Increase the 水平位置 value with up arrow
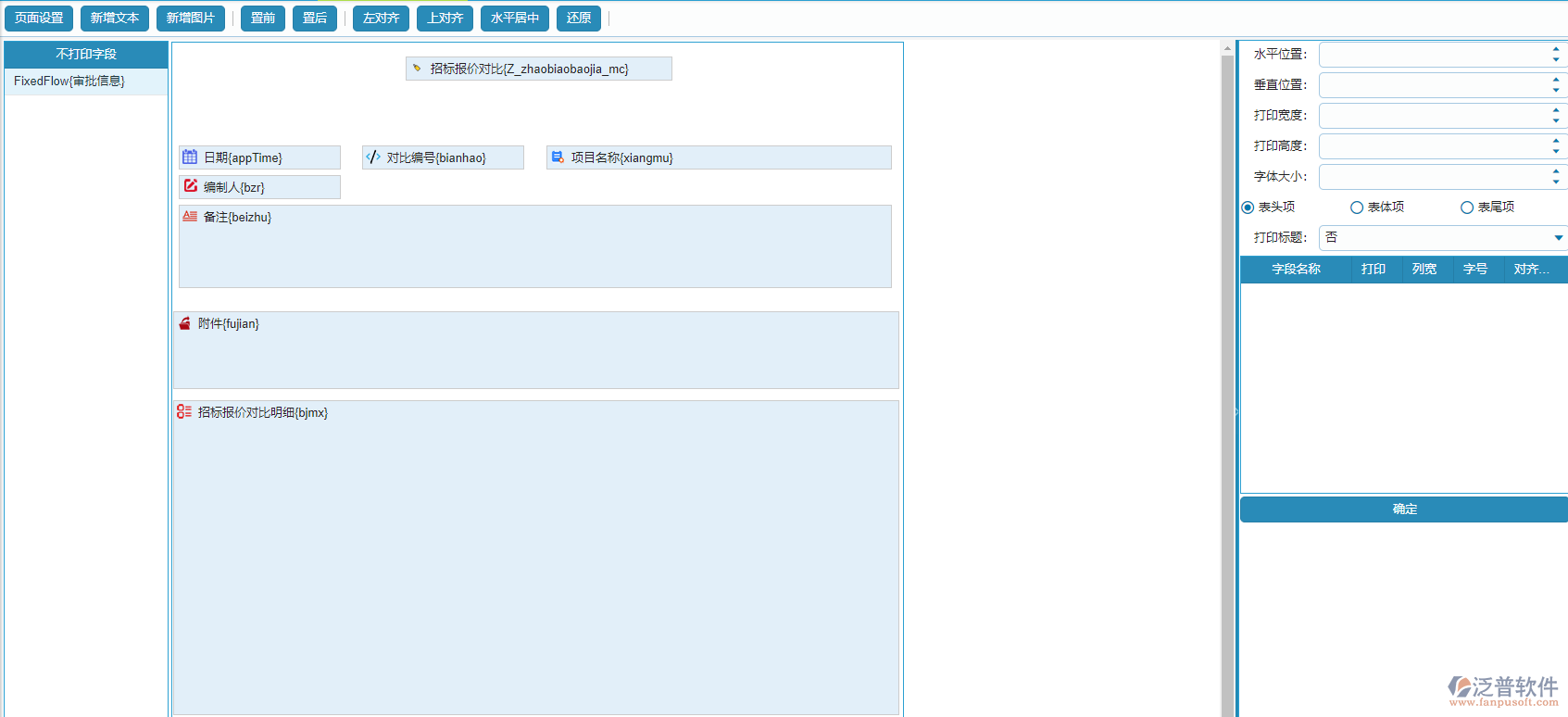Screen dimensions: 1568x717 tap(1556, 49)
